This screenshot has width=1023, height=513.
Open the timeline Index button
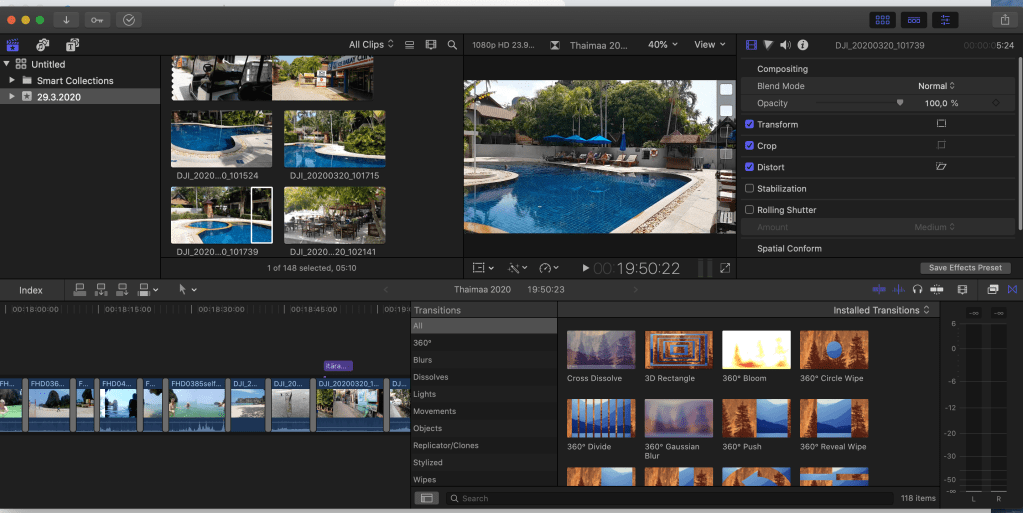pyautogui.click(x=31, y=290)
